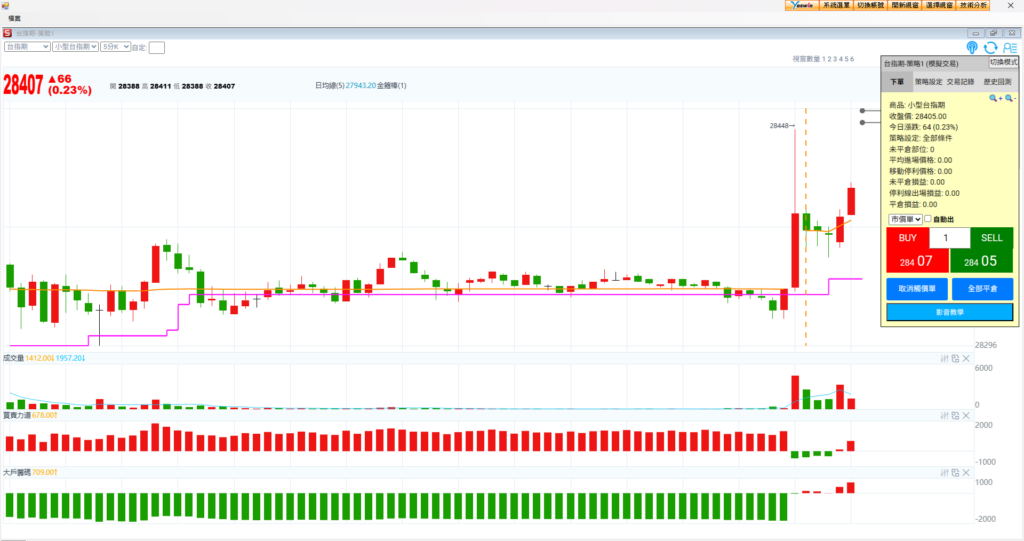
Task: Click the blue refresh sync icon
Action: [x=991, y=47]
